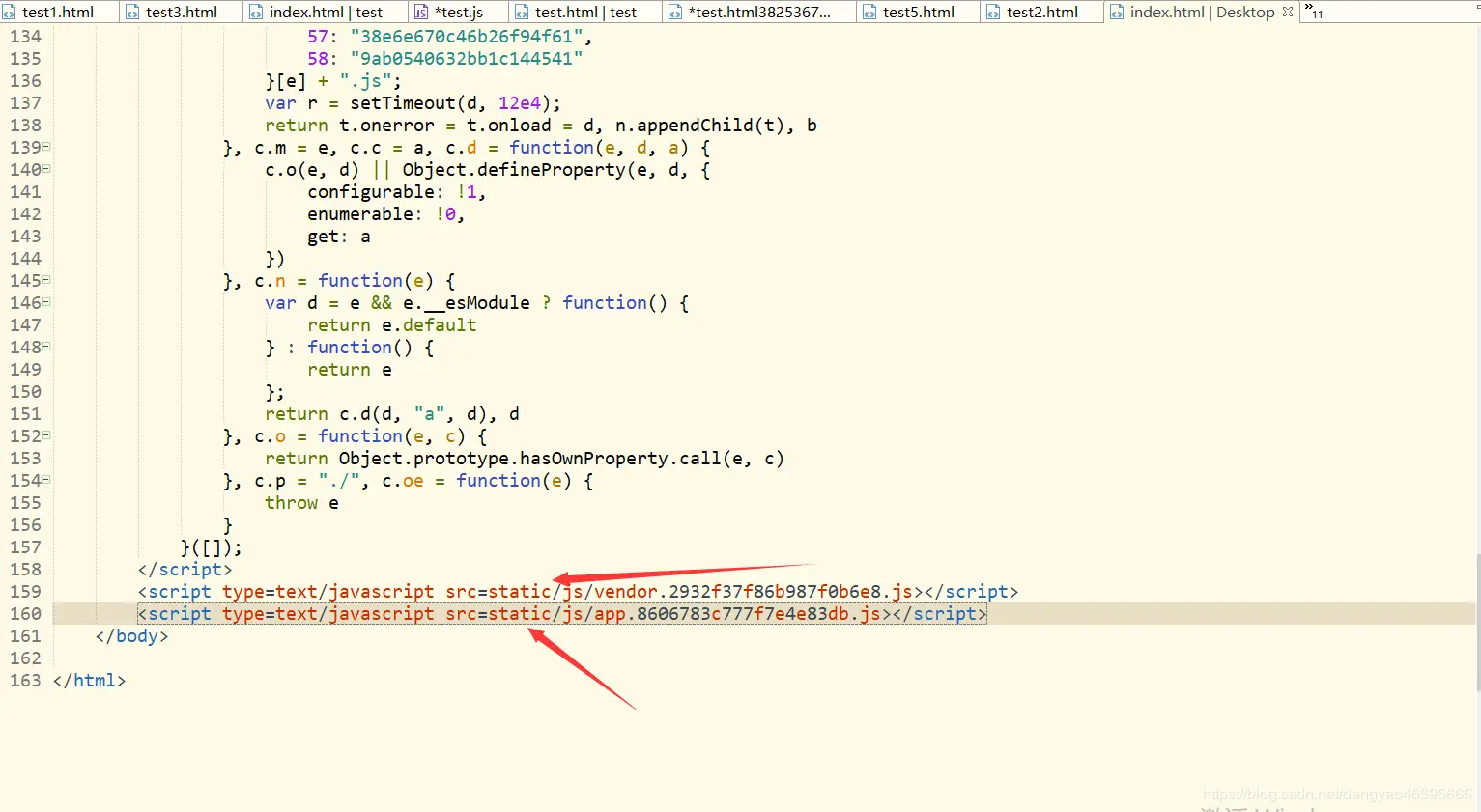Click the c.d(d, "a", d) call

click(413, 414)
